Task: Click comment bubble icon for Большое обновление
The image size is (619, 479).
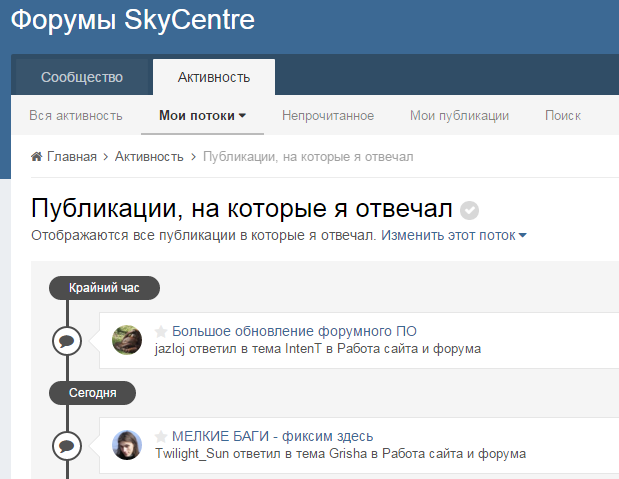Action: (67, 341)
